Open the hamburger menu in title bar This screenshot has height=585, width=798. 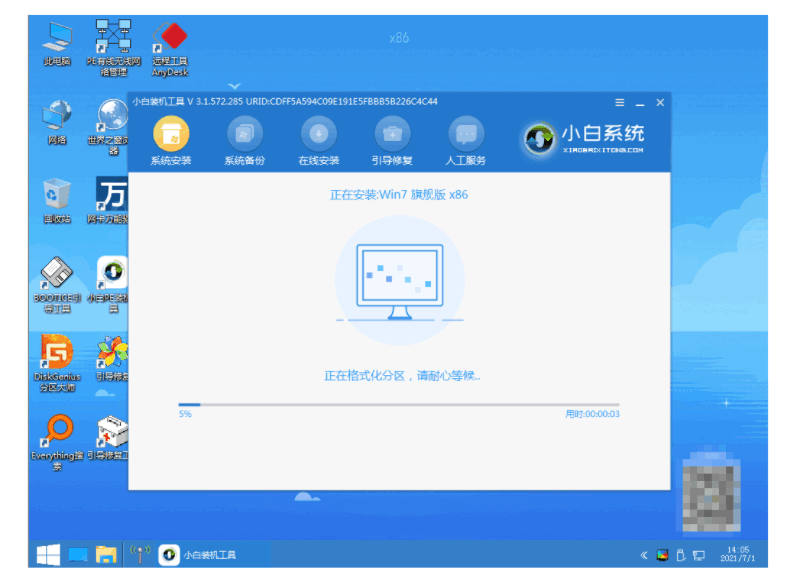tap(619, 103)
